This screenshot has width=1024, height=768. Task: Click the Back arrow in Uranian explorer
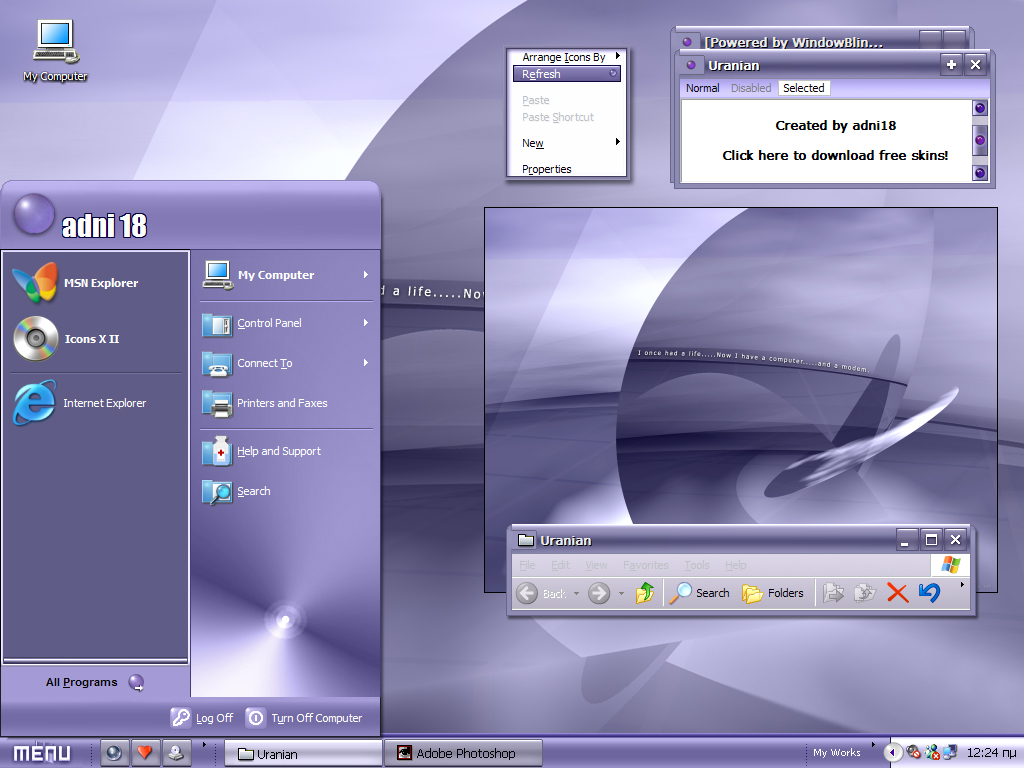coord(527,593)
